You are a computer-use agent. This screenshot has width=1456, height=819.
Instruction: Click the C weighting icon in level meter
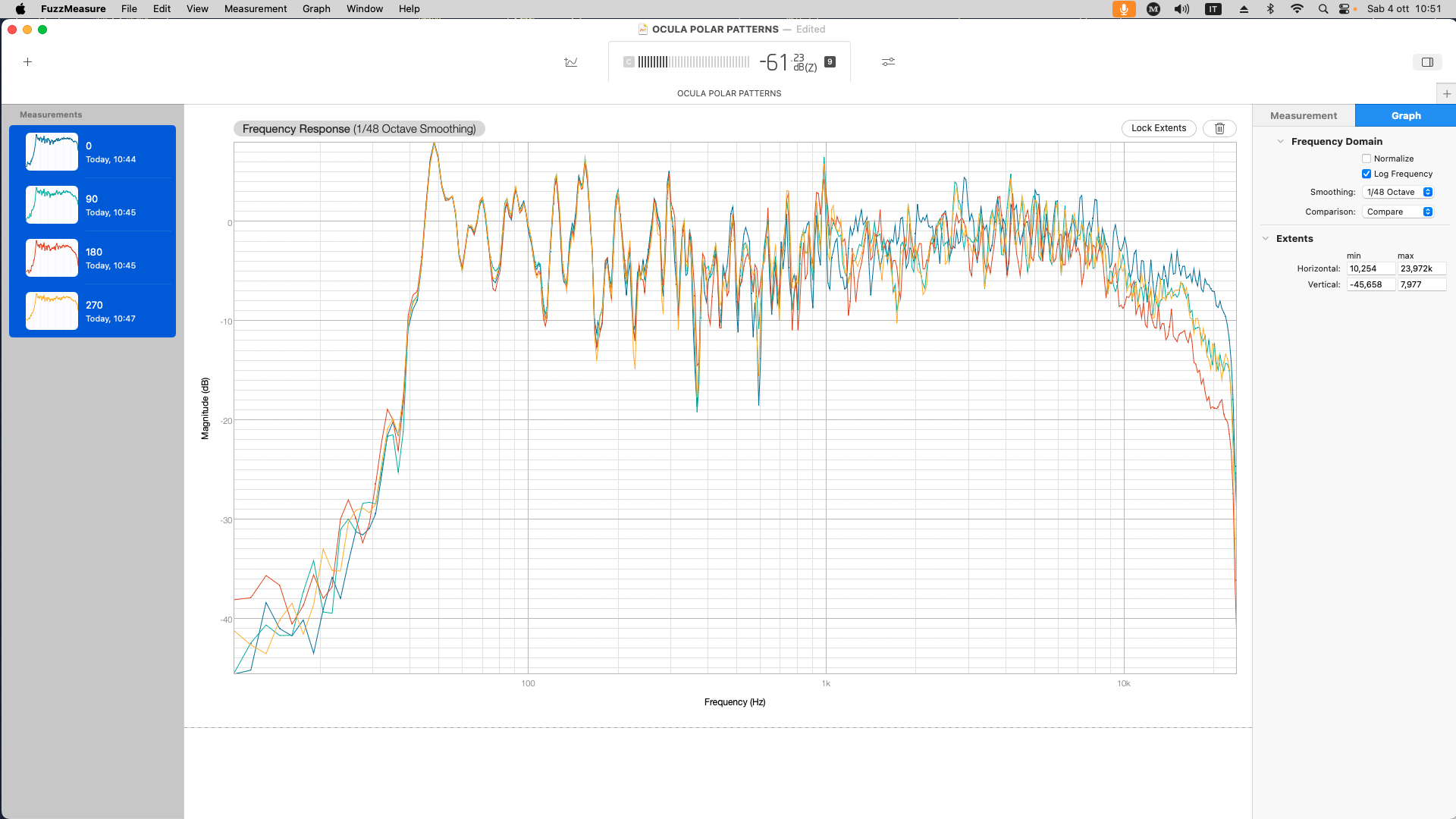click(x=629, y=62)
